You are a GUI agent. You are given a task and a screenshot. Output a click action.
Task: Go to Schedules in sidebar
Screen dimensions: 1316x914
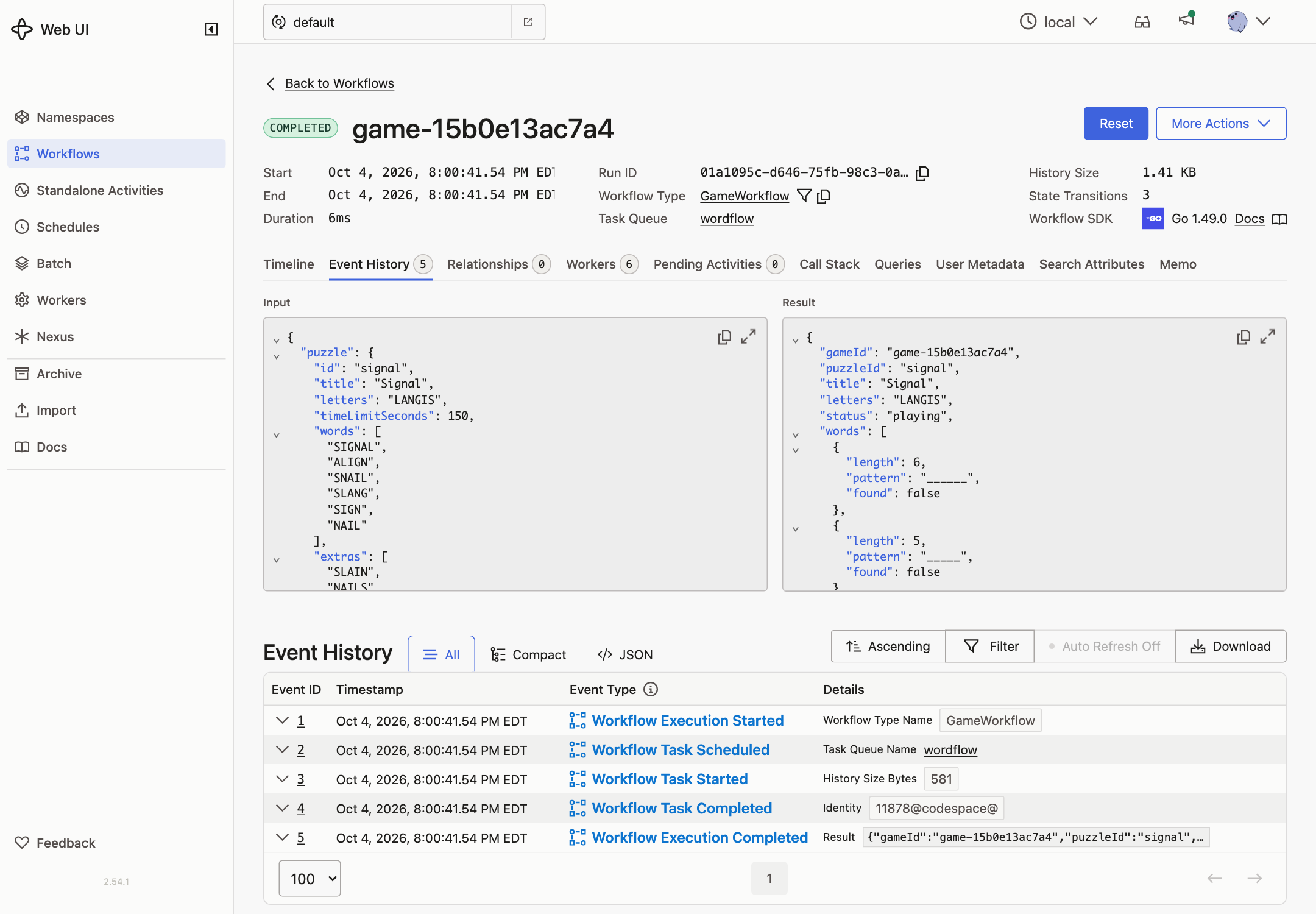pos(116,227)
